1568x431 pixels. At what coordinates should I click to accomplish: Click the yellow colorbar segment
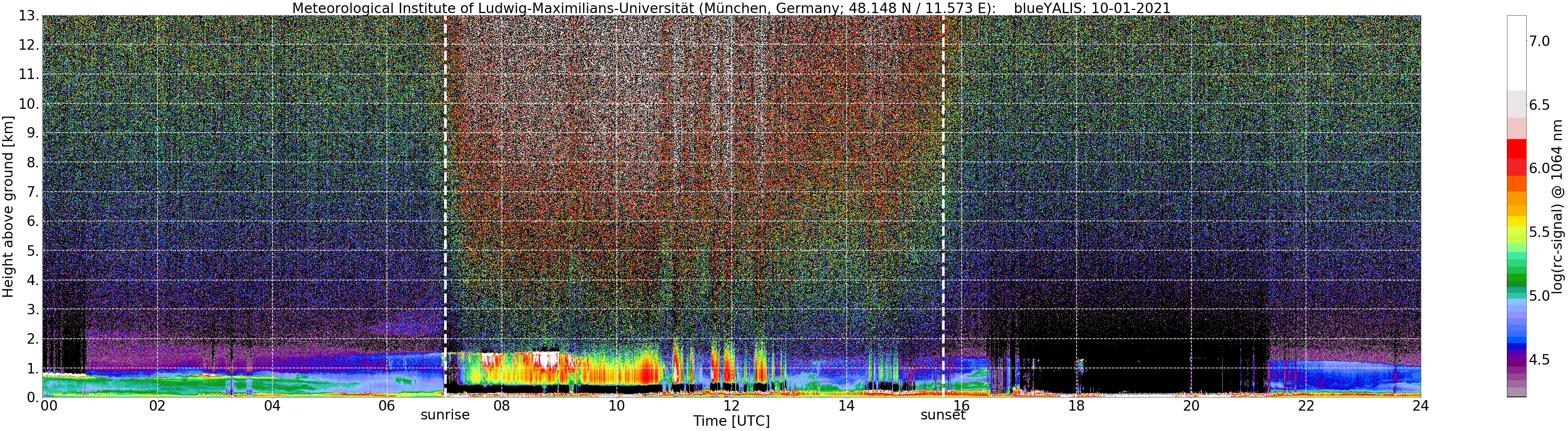[x=1516, y=221]
